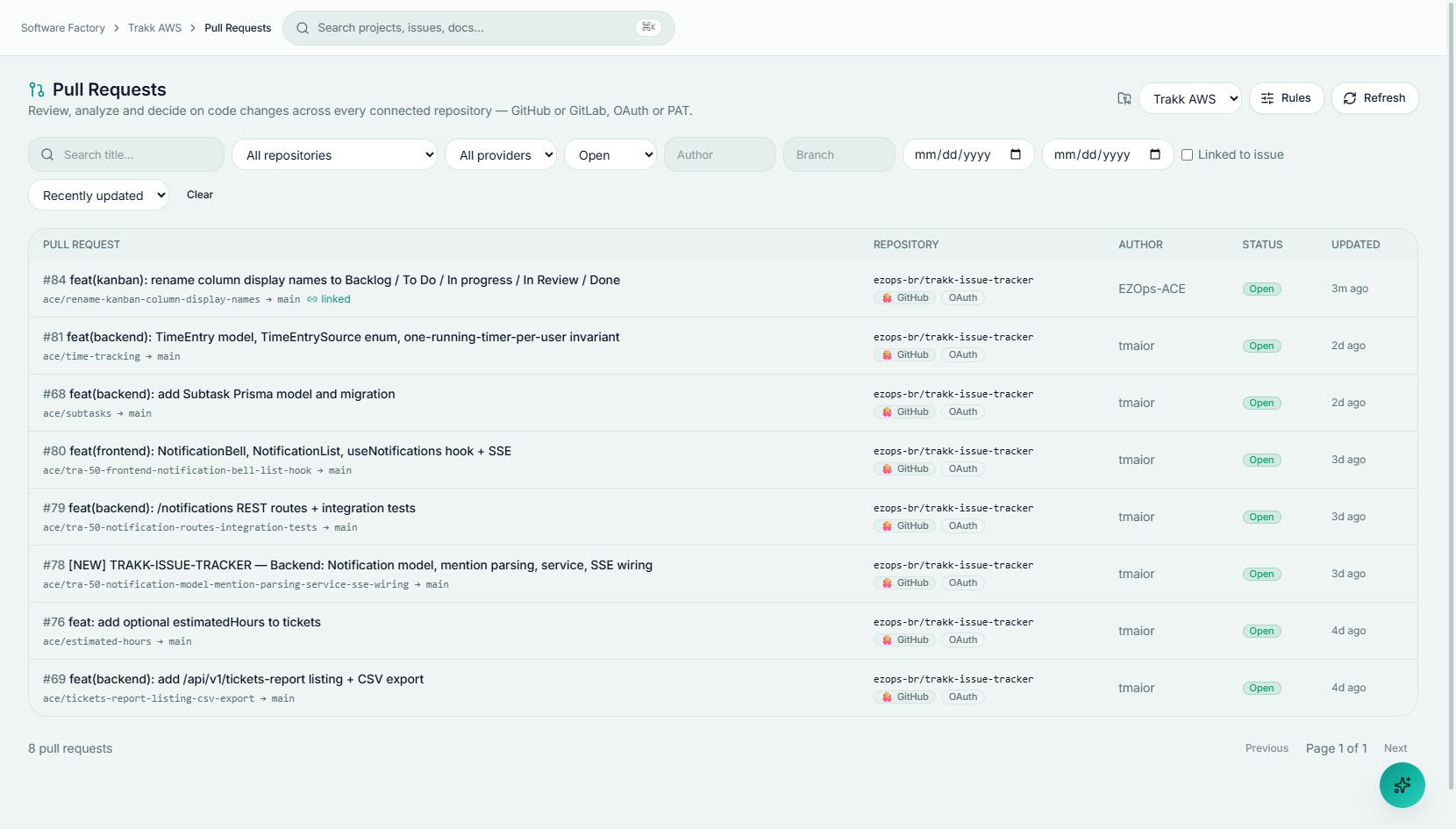The height and width of the screenshot is (829, 1456).
Task: Click the GitHub badge on PR #69 row
Action: coord(904,697)
